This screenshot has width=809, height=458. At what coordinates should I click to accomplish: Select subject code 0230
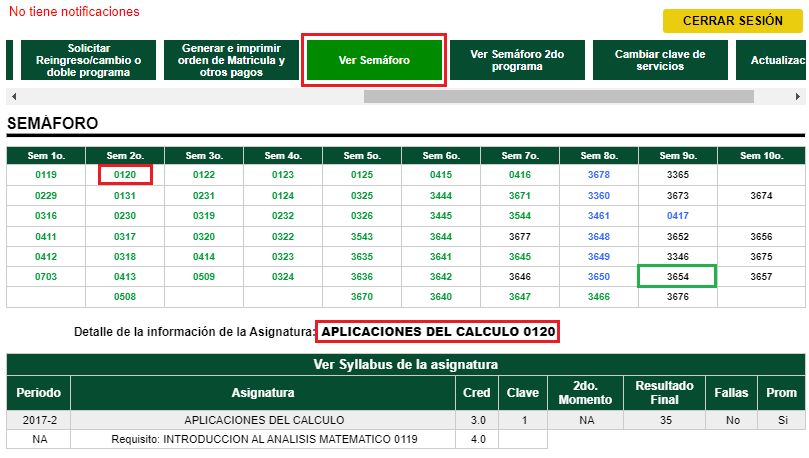pos(125,216)
